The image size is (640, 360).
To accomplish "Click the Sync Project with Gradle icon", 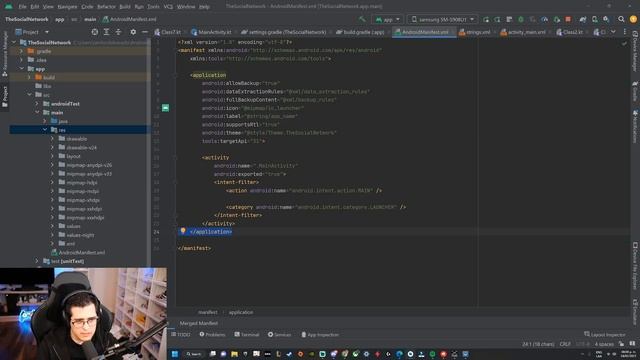I will coord(583,19).
